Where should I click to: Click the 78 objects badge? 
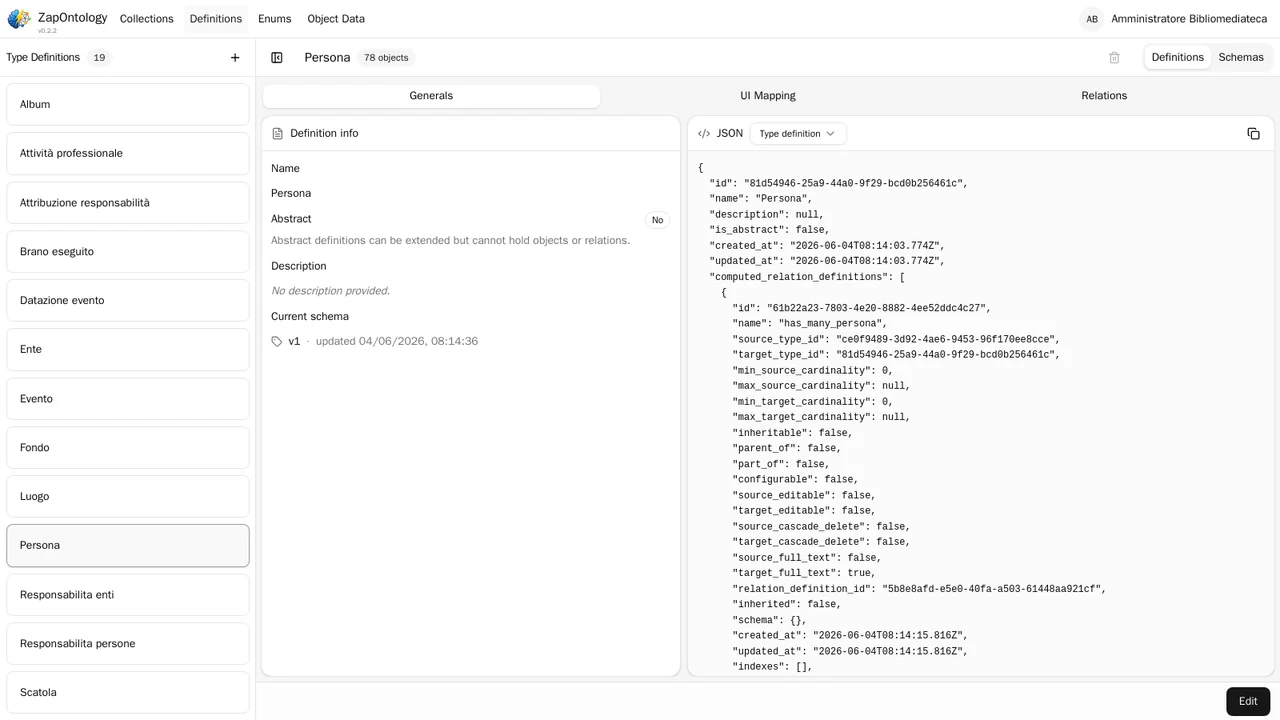point(386,58)
